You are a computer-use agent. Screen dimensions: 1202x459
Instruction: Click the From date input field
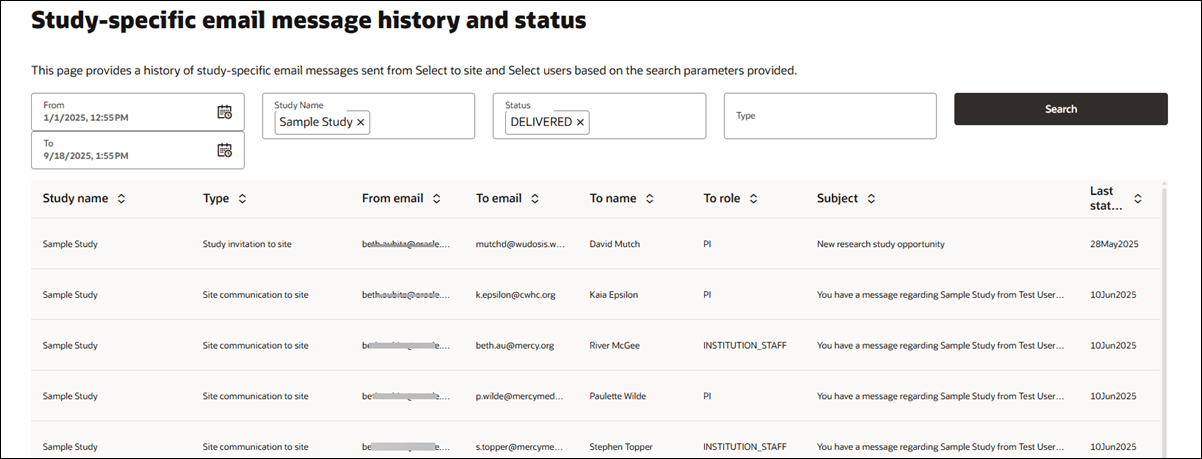pyautogui.click(x=137, y=112)
